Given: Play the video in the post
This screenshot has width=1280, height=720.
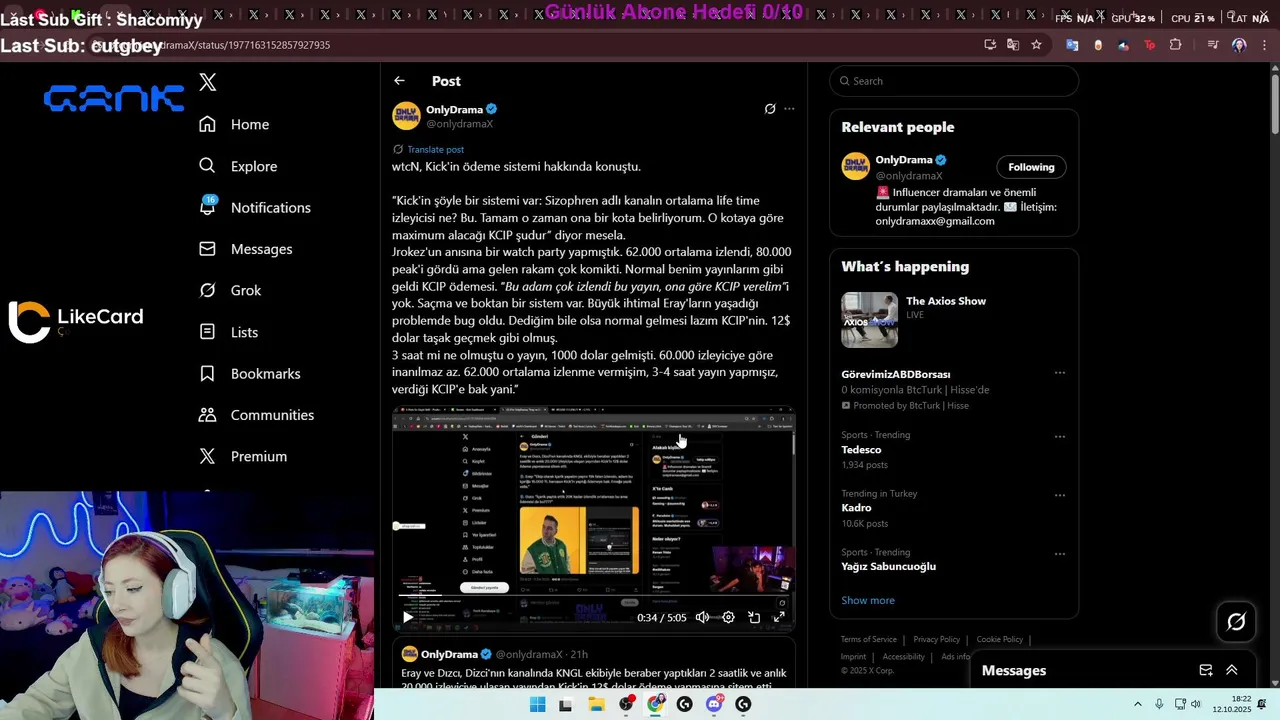Looking at the screenshot, I should 407,618.
